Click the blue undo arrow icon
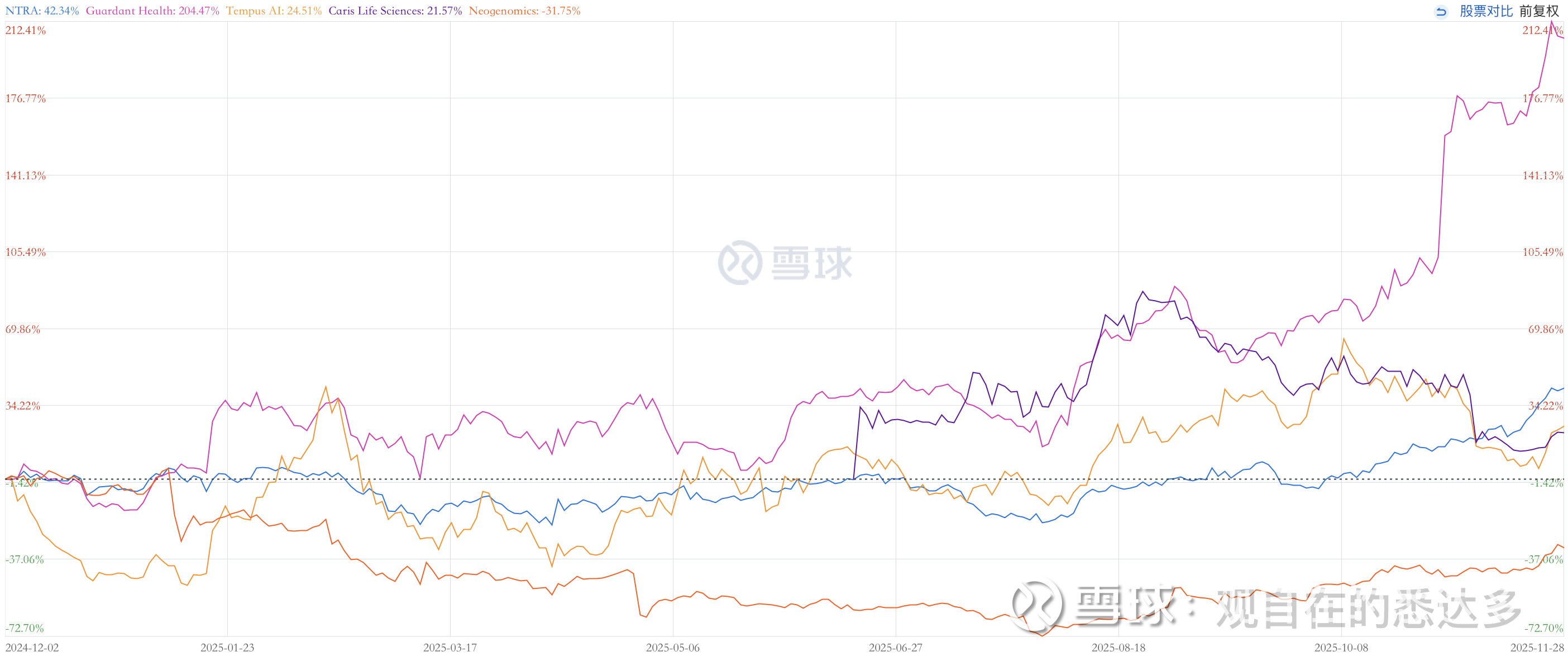The height and width of the screenshot is (656, 1568). pos(1441,12)
